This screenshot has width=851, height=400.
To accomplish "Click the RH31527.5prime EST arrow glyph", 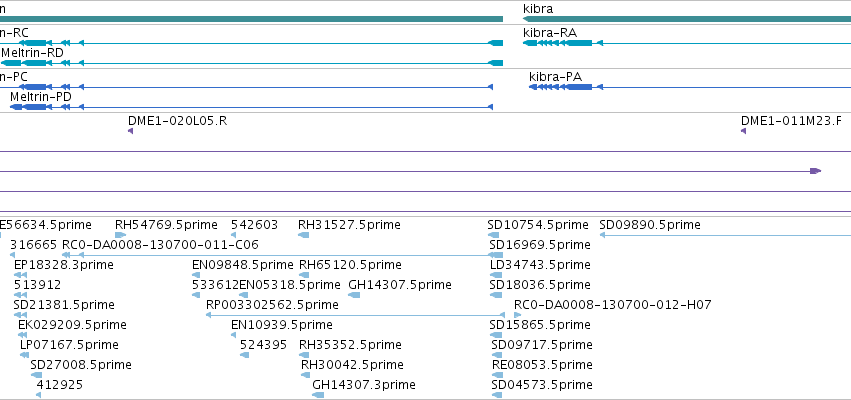I will [x=304, y=235].
